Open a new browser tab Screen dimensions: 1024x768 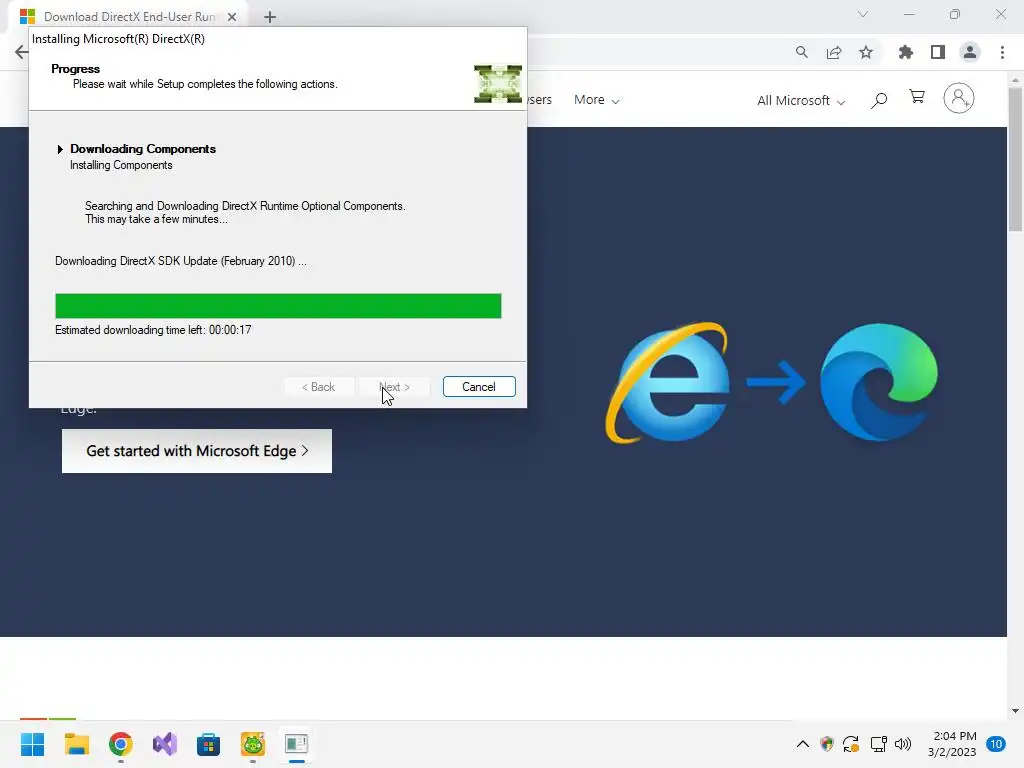point(270,17)
